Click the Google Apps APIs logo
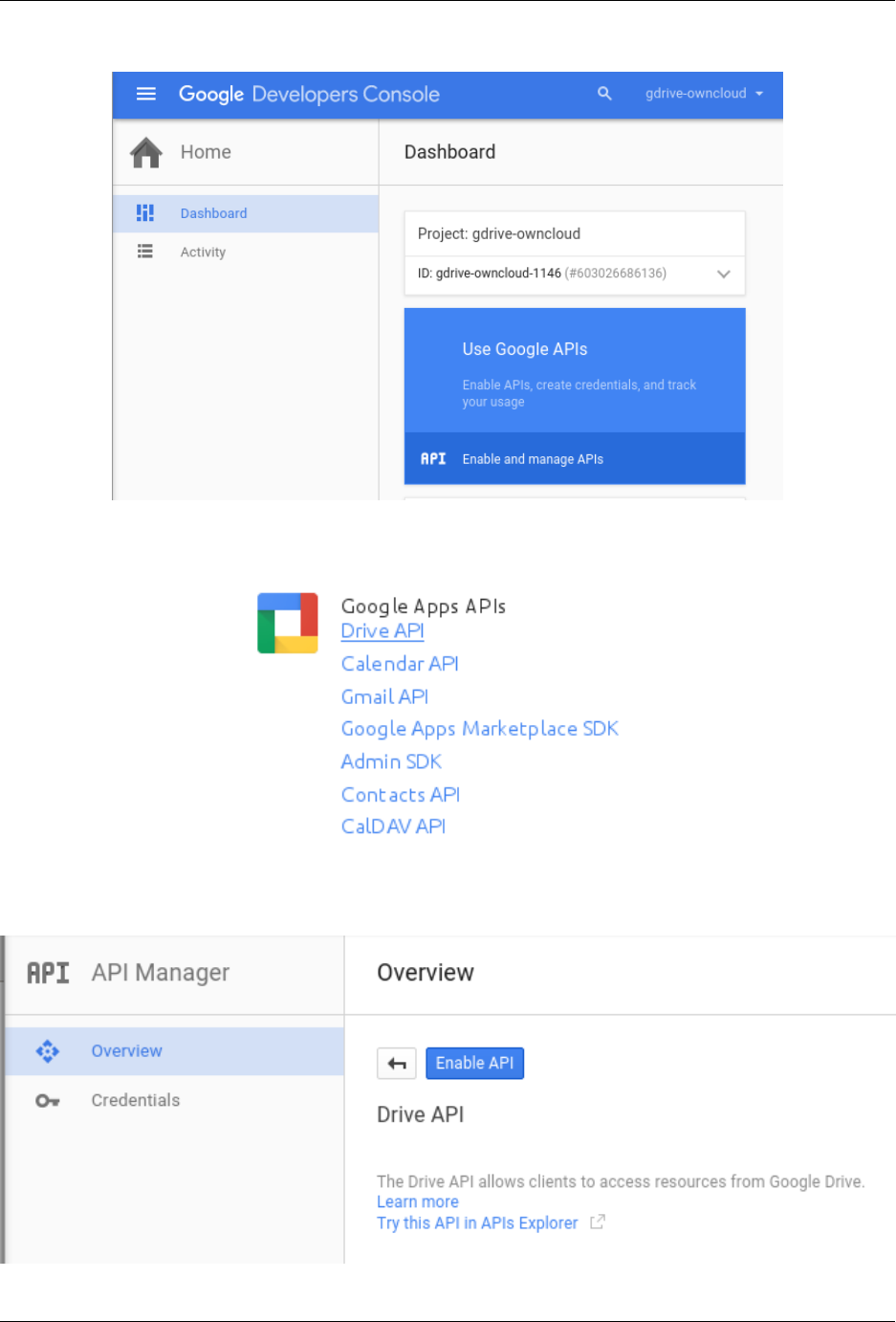The height and width of the screenshot is (1322, 896). click(287, 623)
